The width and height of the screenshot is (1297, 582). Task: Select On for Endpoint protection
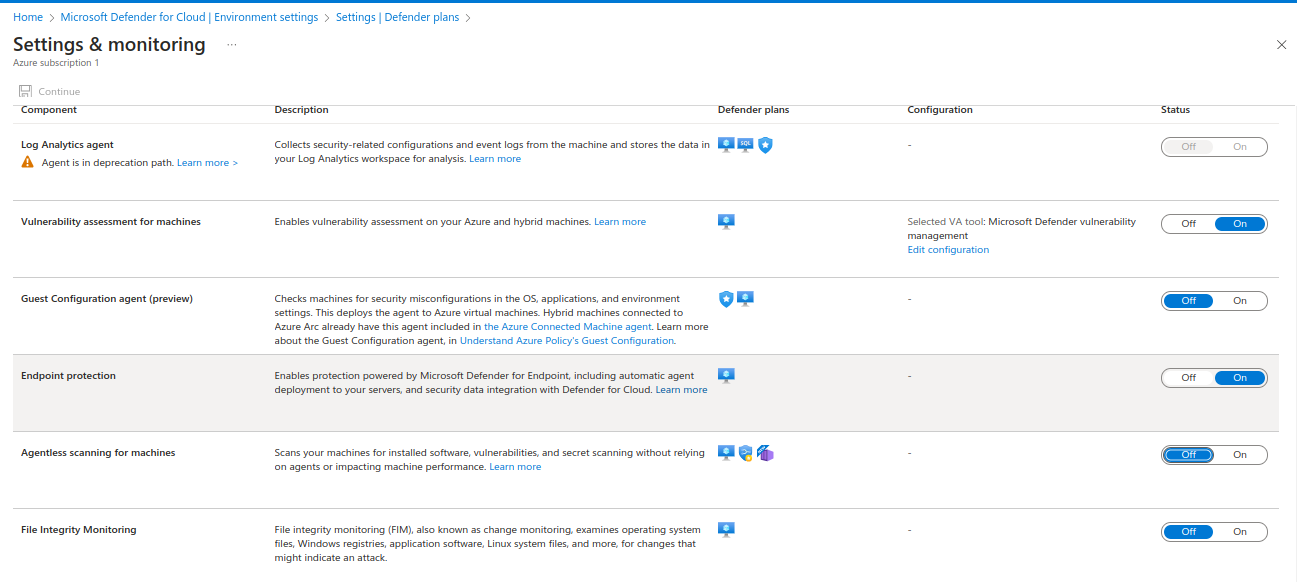pos(1240,378)
